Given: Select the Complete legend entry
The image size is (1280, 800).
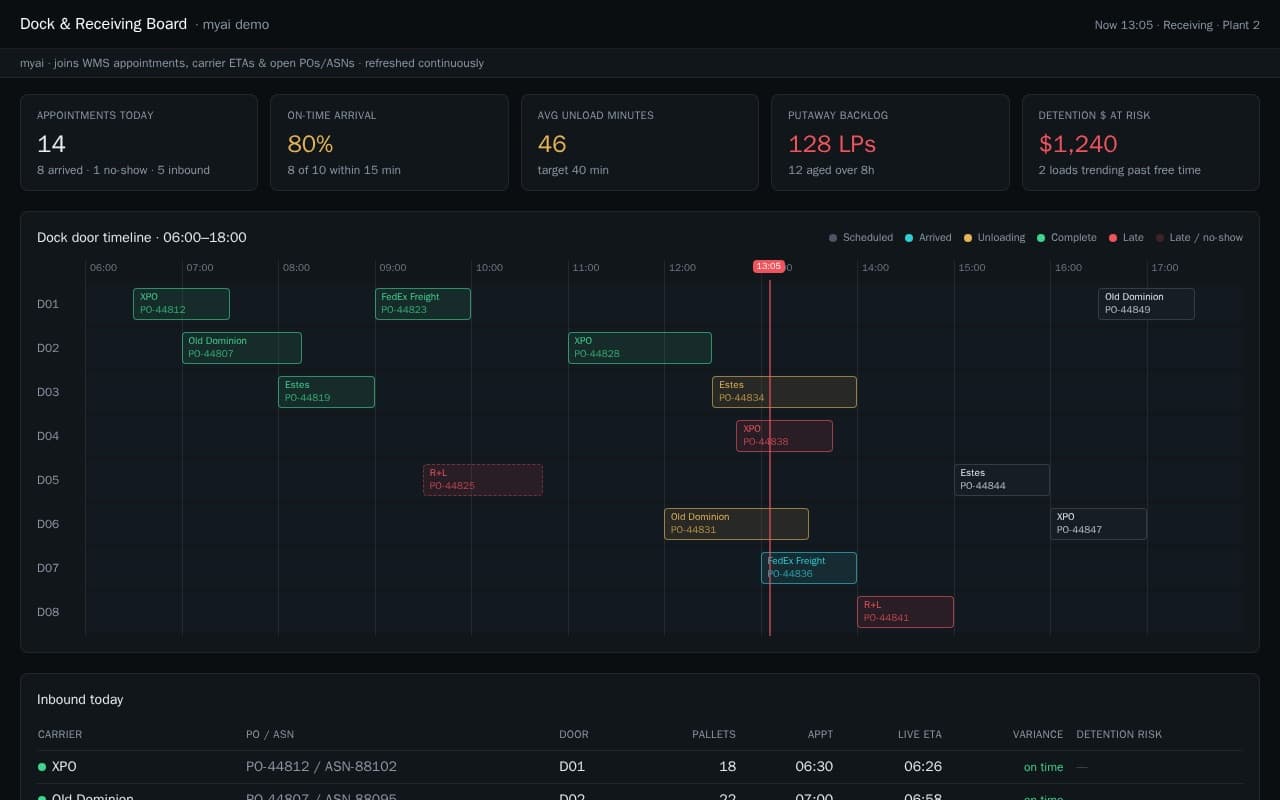Looking at the screenshot, I should point(1061,238).
